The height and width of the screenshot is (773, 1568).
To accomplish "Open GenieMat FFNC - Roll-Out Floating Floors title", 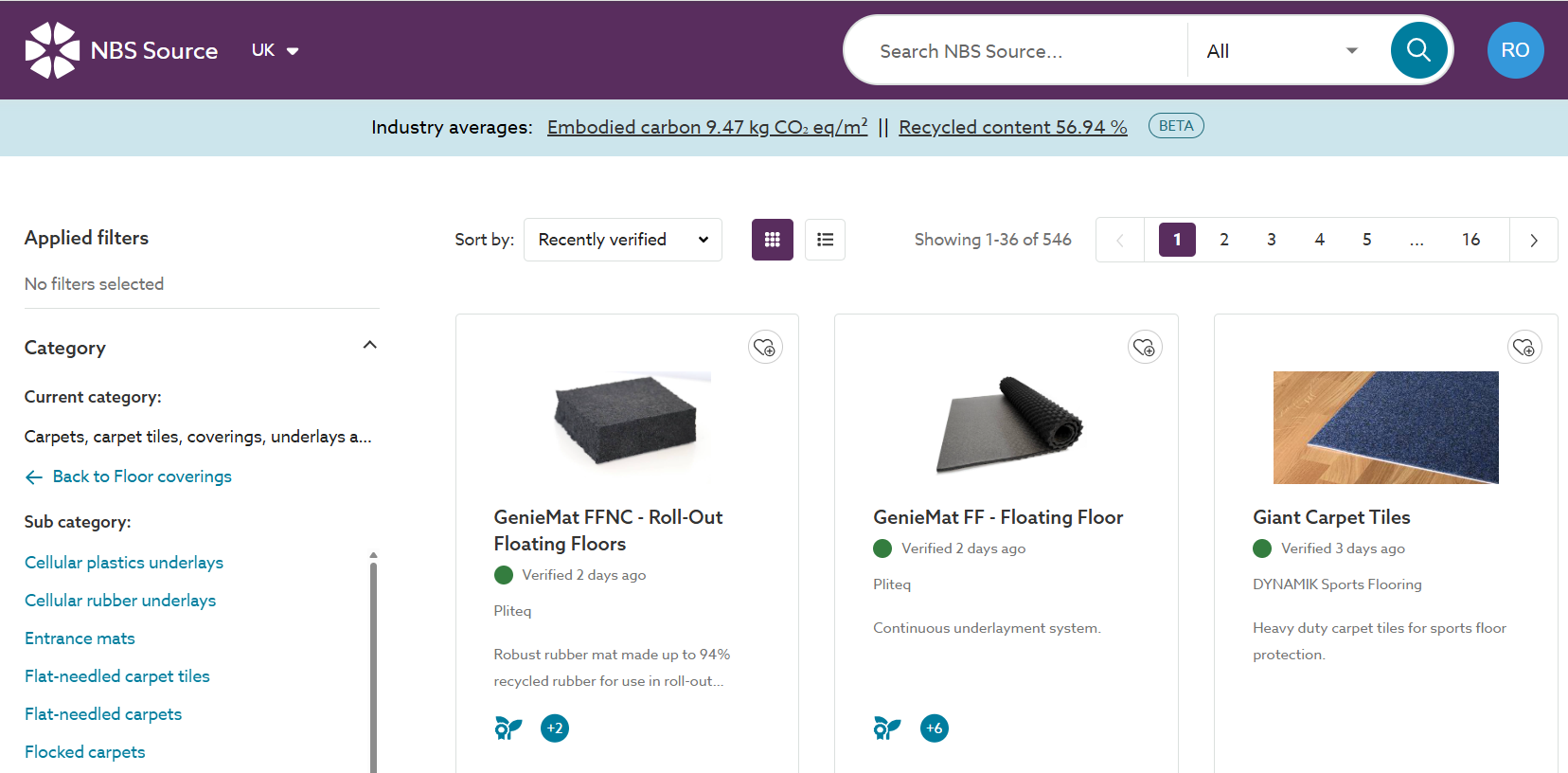I will [x=608, y=530].
